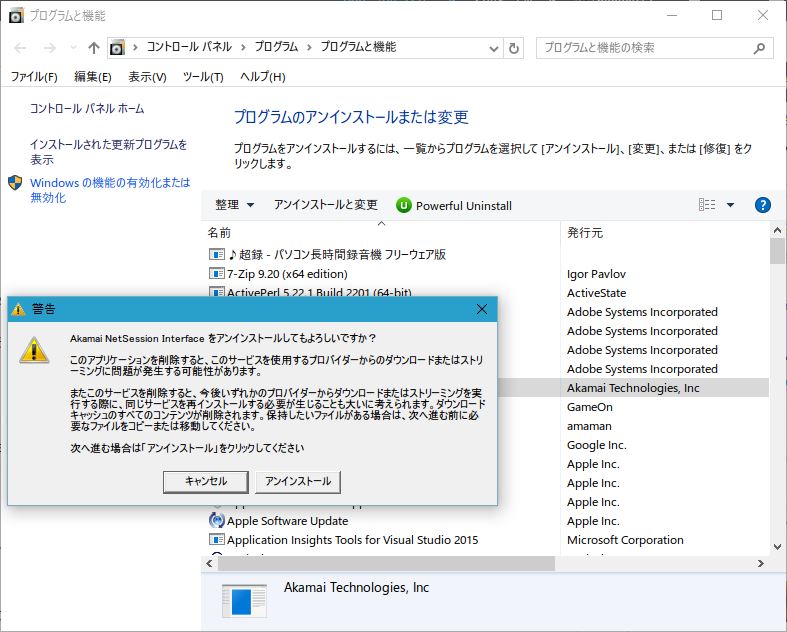Select 7-Zip 9.20 (x64 edition) row

(287, 274)
